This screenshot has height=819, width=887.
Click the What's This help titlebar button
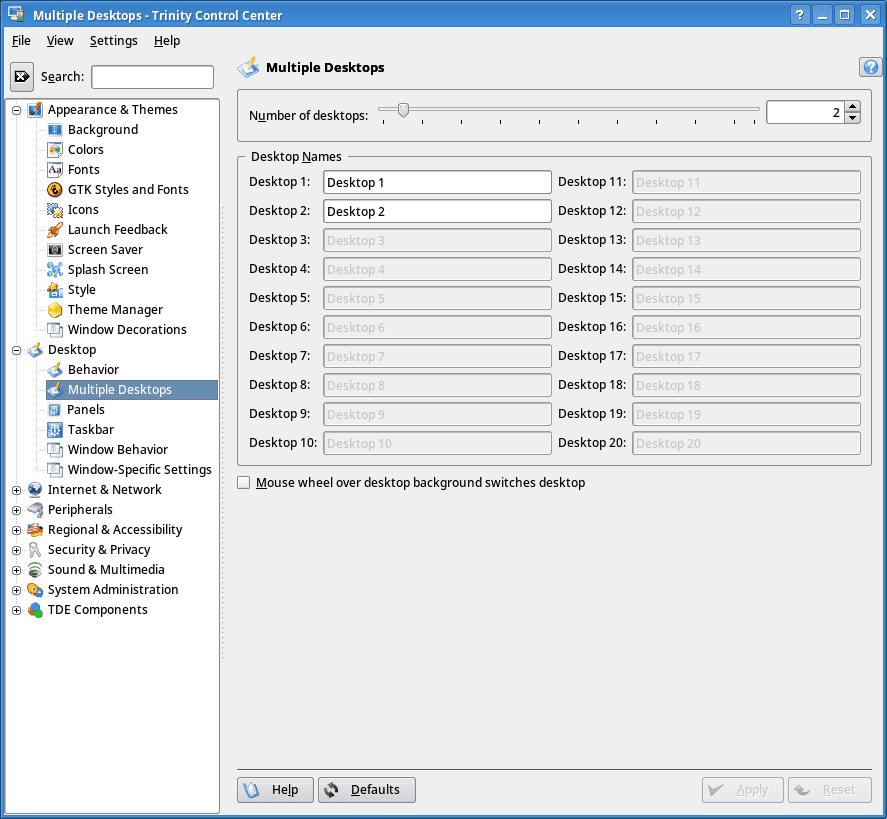click(x=799, y=15)
